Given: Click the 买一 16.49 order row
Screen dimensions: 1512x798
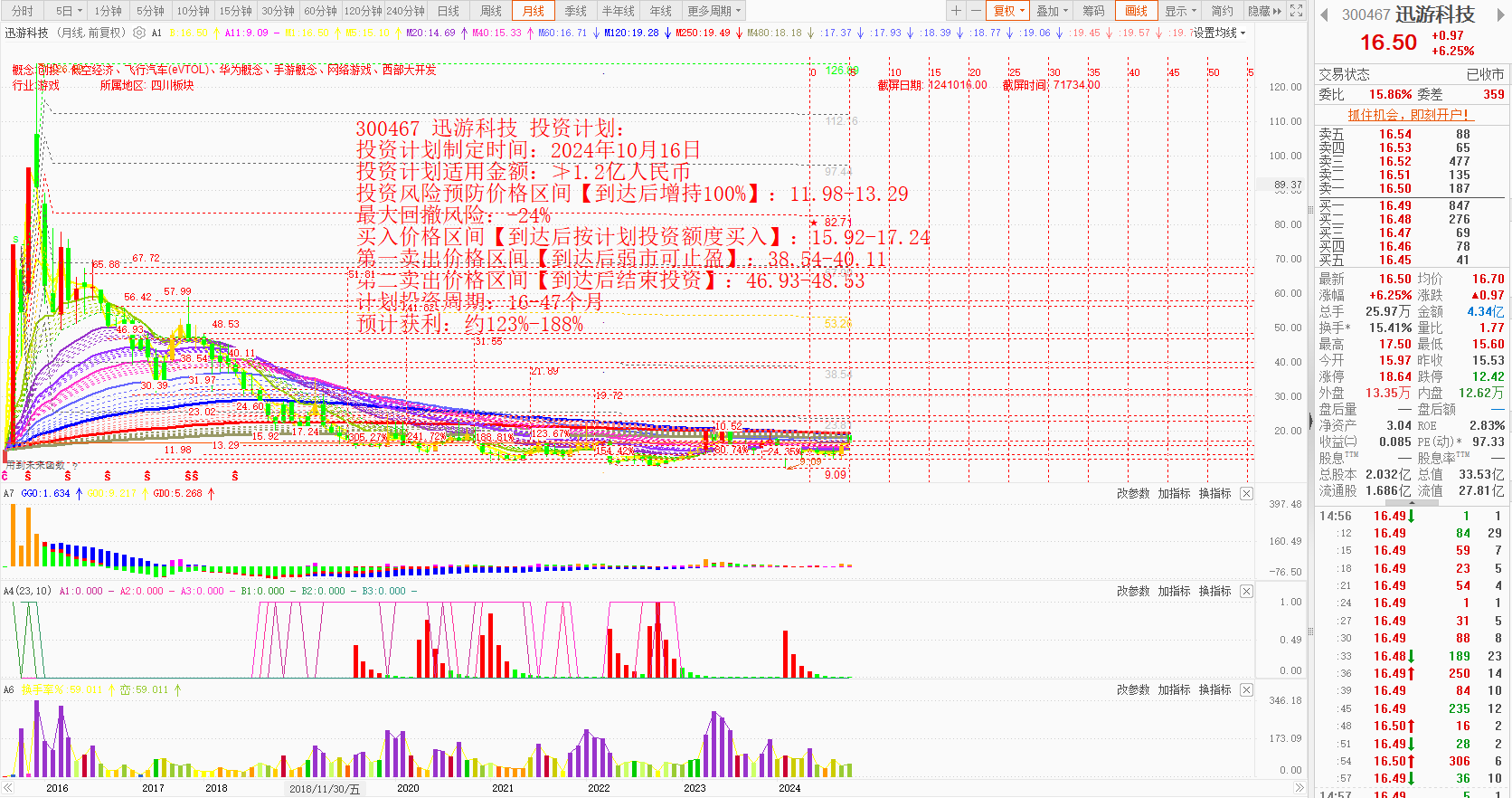Looking at the screenshot, I should click(x=1411, y=205).
